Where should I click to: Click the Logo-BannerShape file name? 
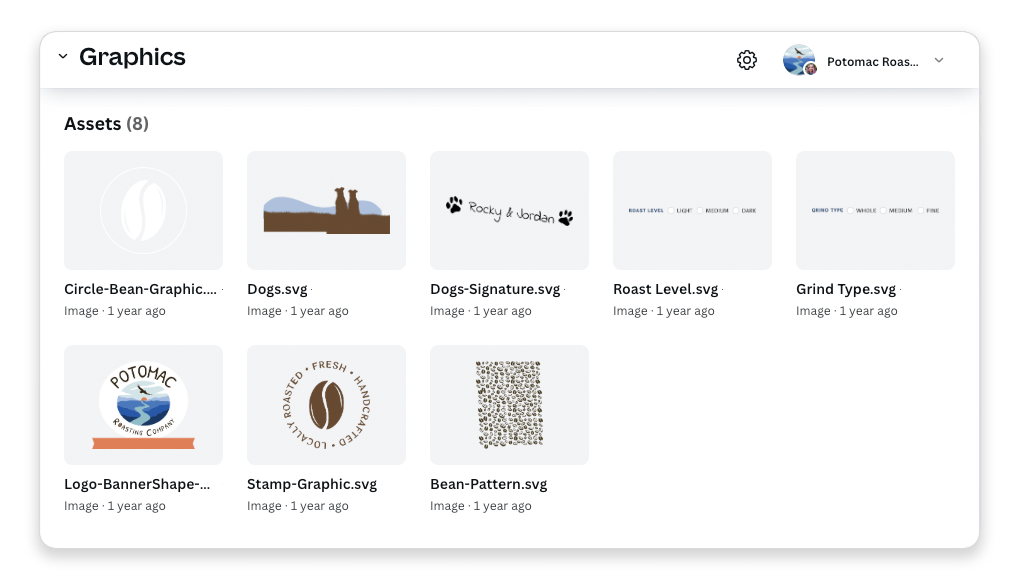(137, 484)
